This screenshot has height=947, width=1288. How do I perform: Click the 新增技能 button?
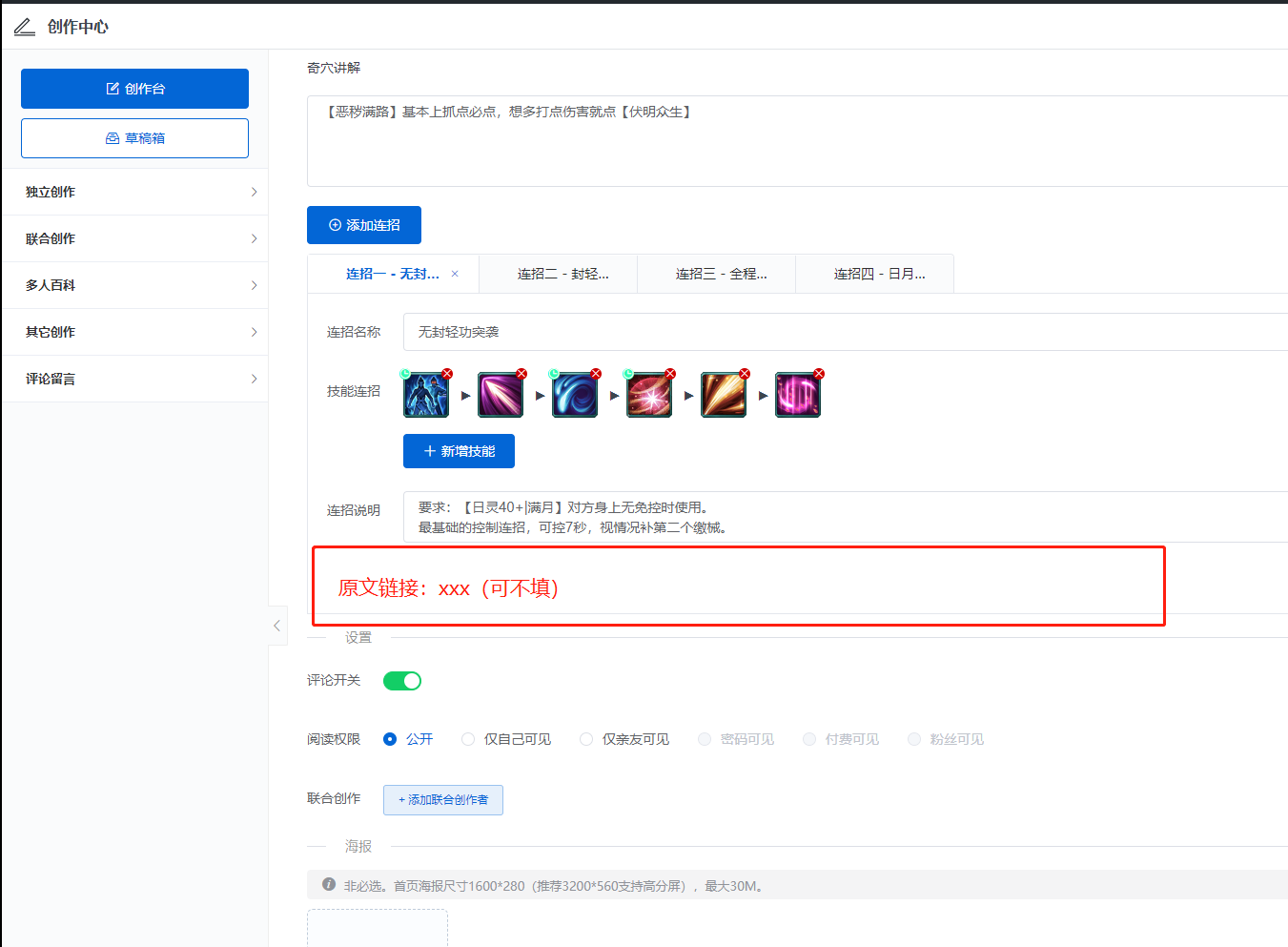459,450
